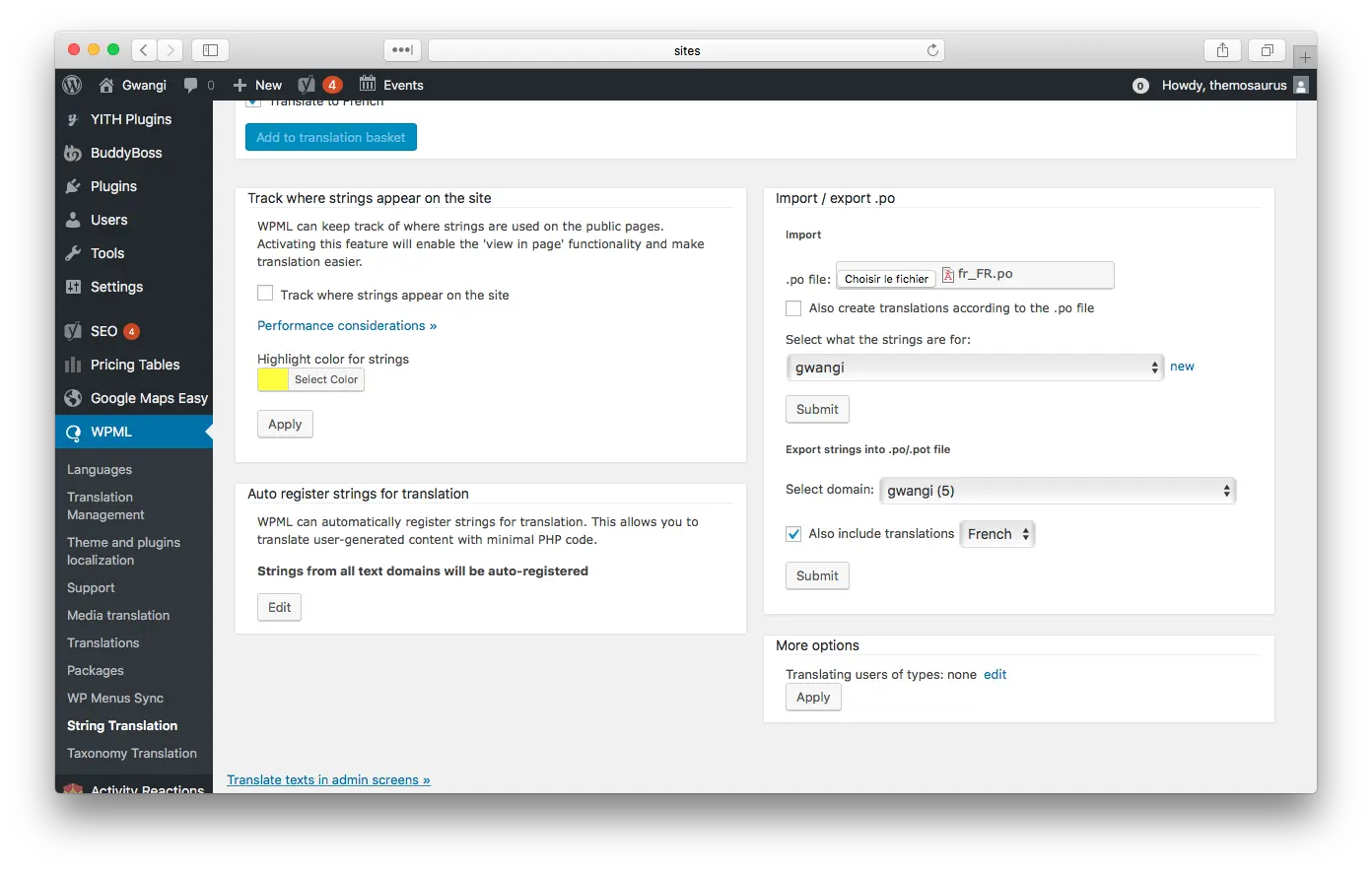1372x872 pixels.
Task: Uncheck Also include translations checkbox
Action: coord(793,534)
